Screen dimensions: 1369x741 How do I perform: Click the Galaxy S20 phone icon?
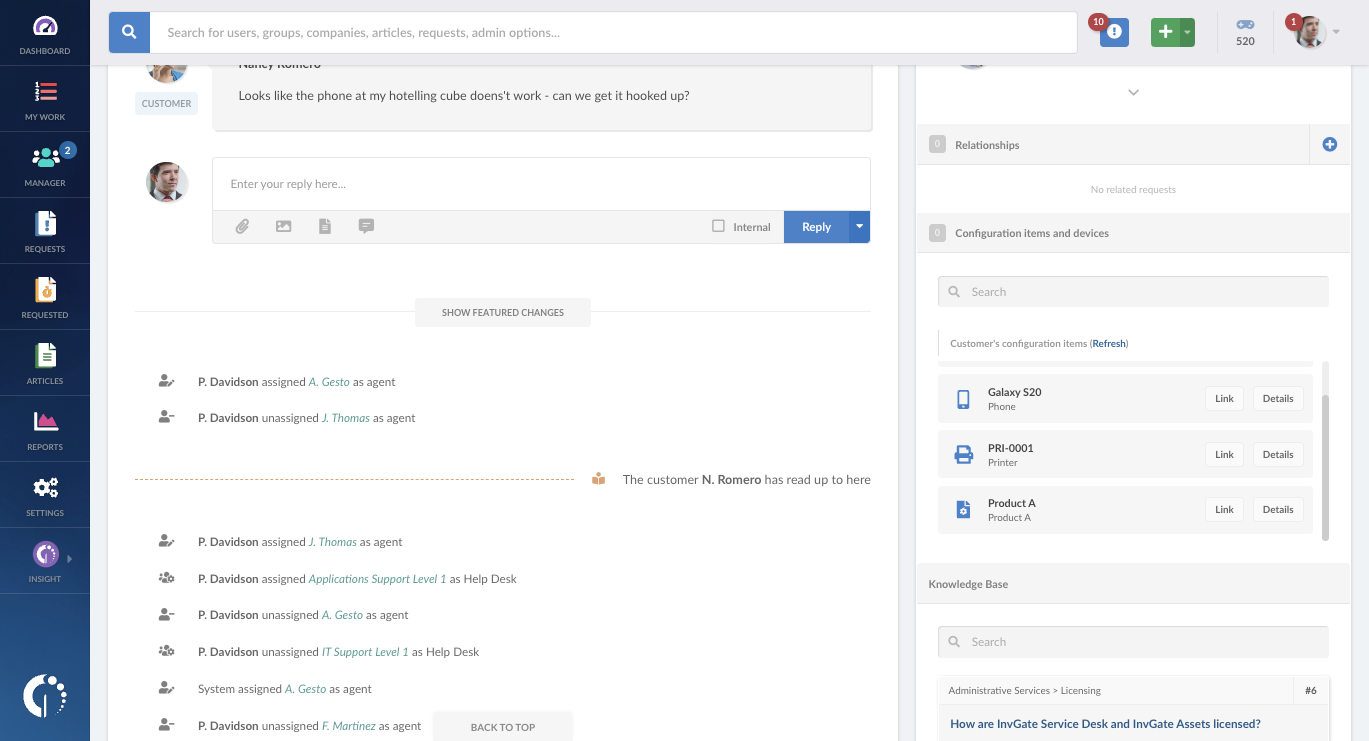pos(963,399)
